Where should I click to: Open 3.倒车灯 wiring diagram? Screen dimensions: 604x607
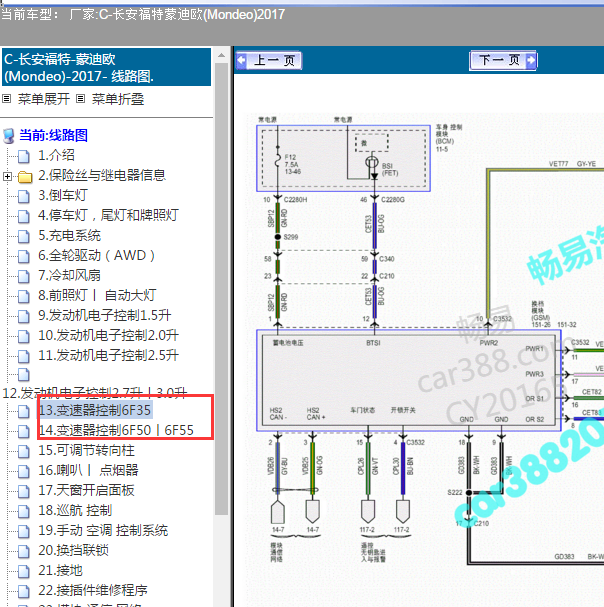point(63,195)
